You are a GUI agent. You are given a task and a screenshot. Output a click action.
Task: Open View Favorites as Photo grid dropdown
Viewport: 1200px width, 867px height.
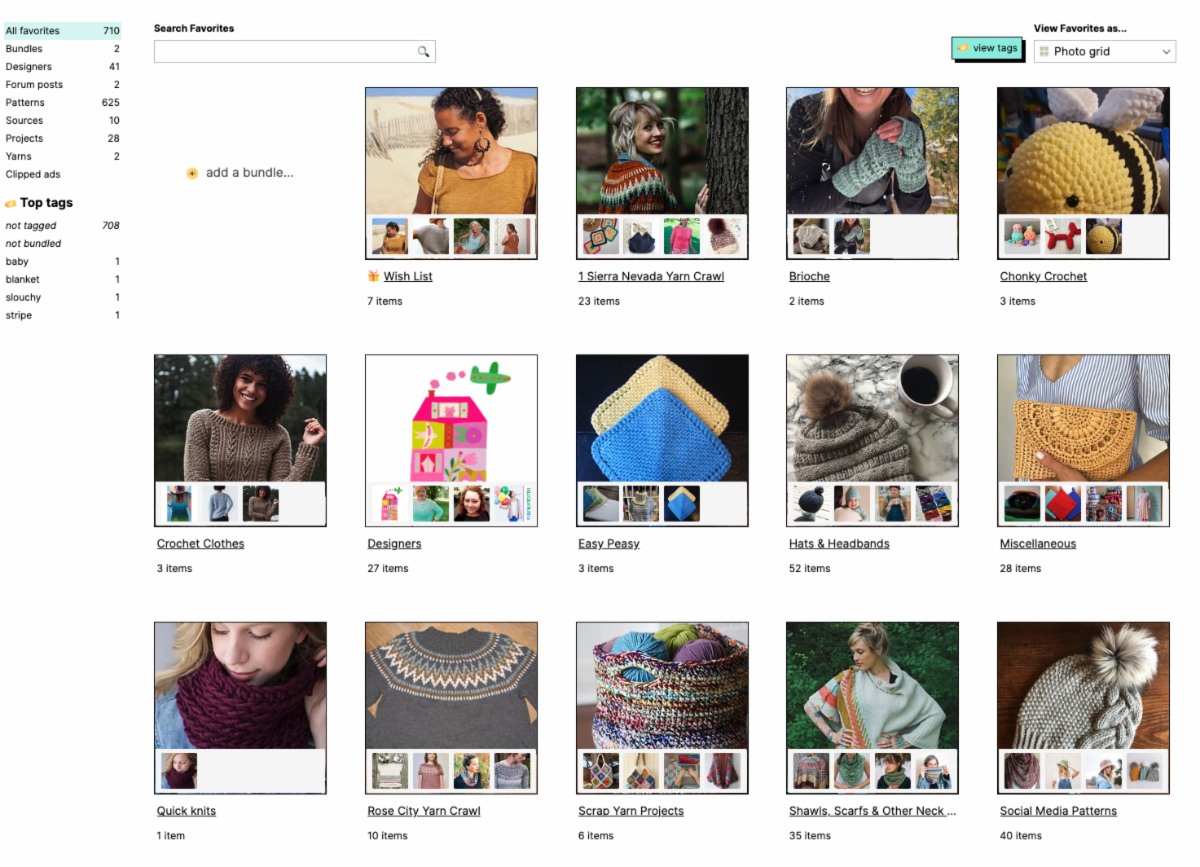pos(1104,51)
